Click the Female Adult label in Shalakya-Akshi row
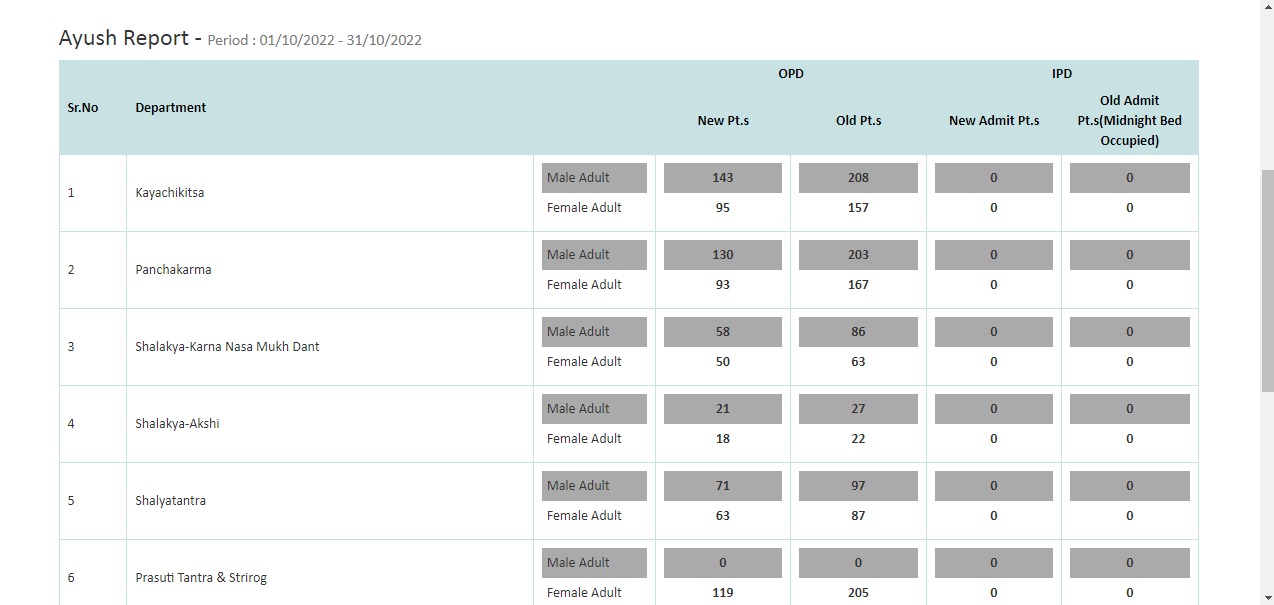Viewport: 1274px width, 605px height. click(x=584, y=439)
